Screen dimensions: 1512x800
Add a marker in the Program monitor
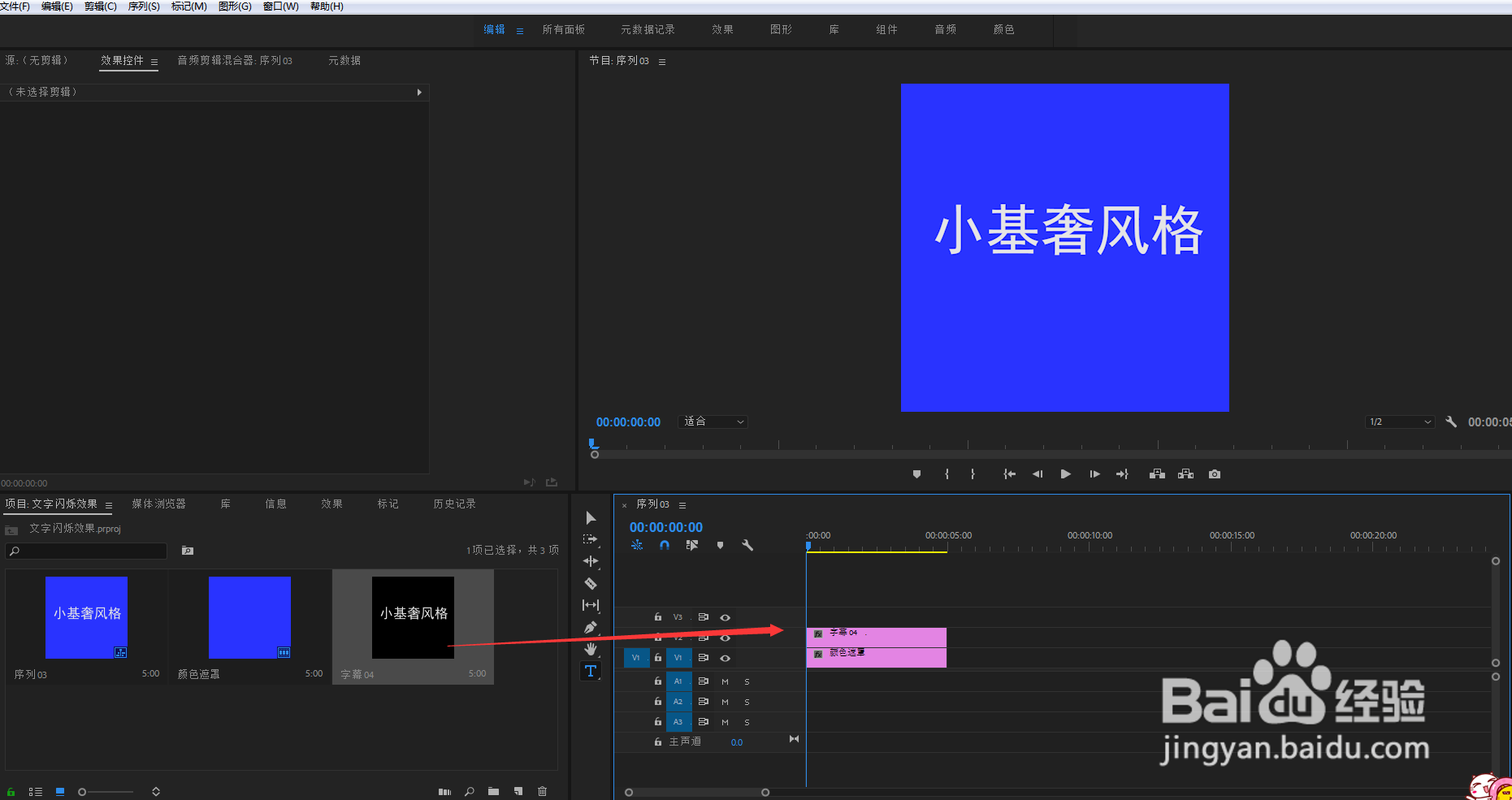click(x=916, y=474)
